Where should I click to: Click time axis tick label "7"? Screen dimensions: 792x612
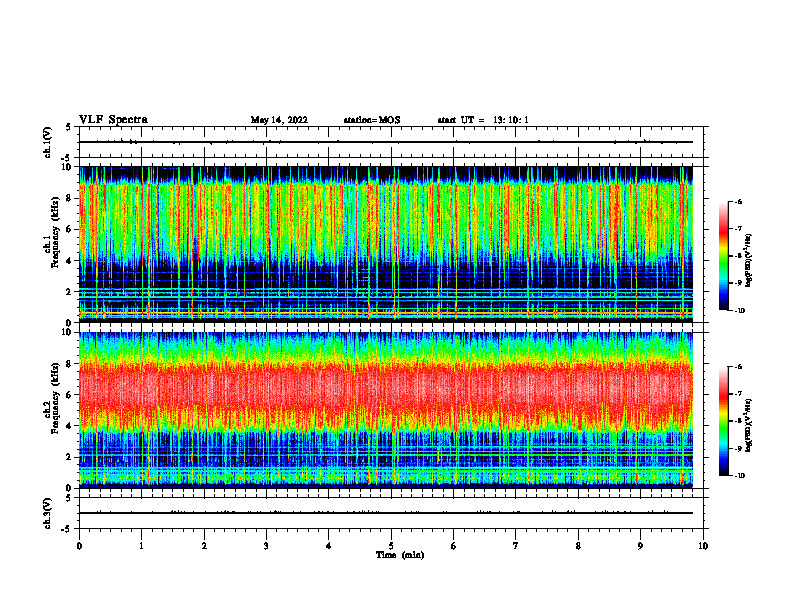[516, 546]
